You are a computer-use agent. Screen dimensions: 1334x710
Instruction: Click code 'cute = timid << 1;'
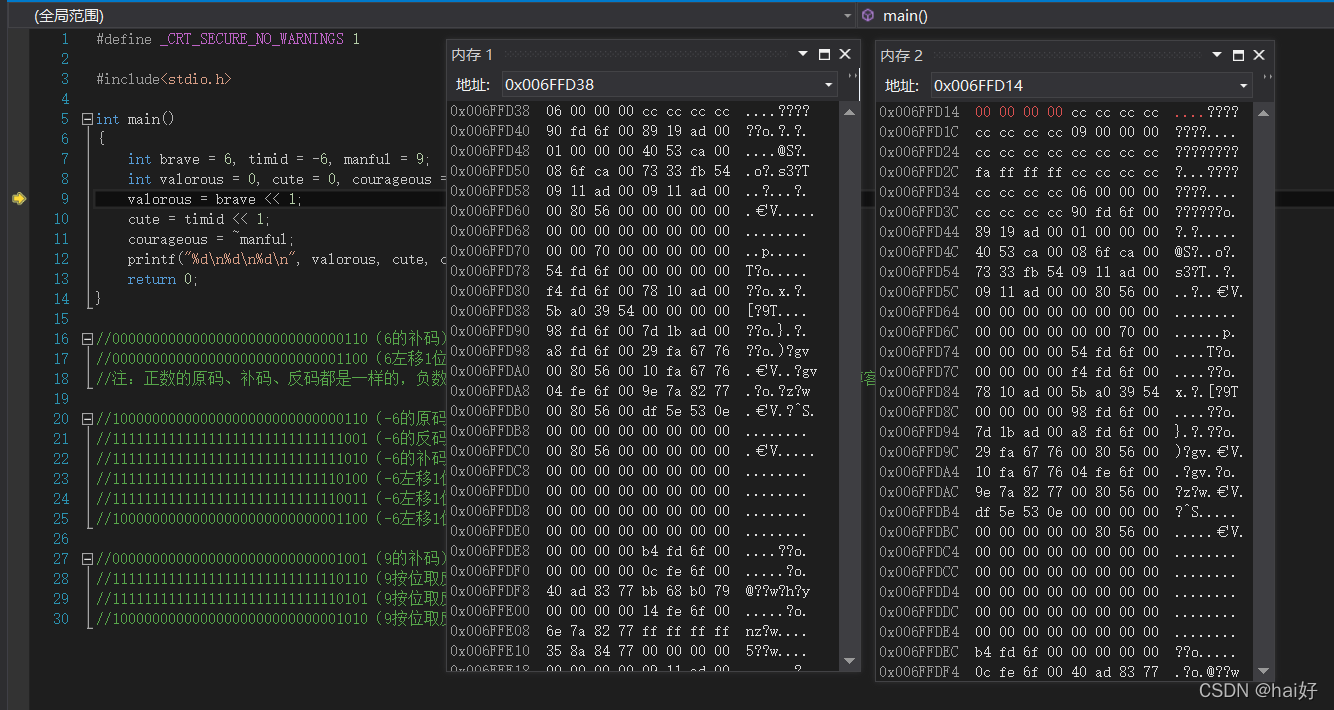coord(199,219)
